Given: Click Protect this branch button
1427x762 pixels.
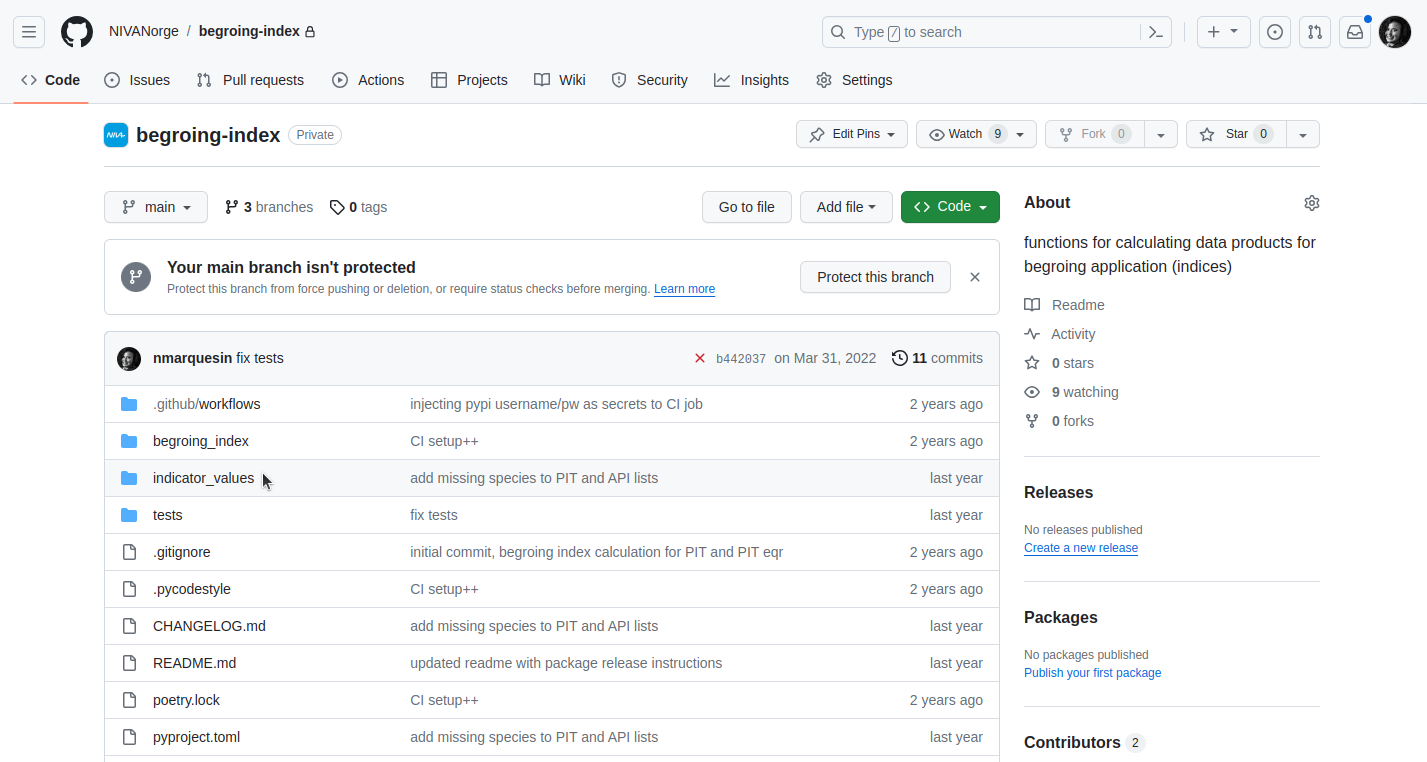Looking at the screenshot, I should coord(875,277).
